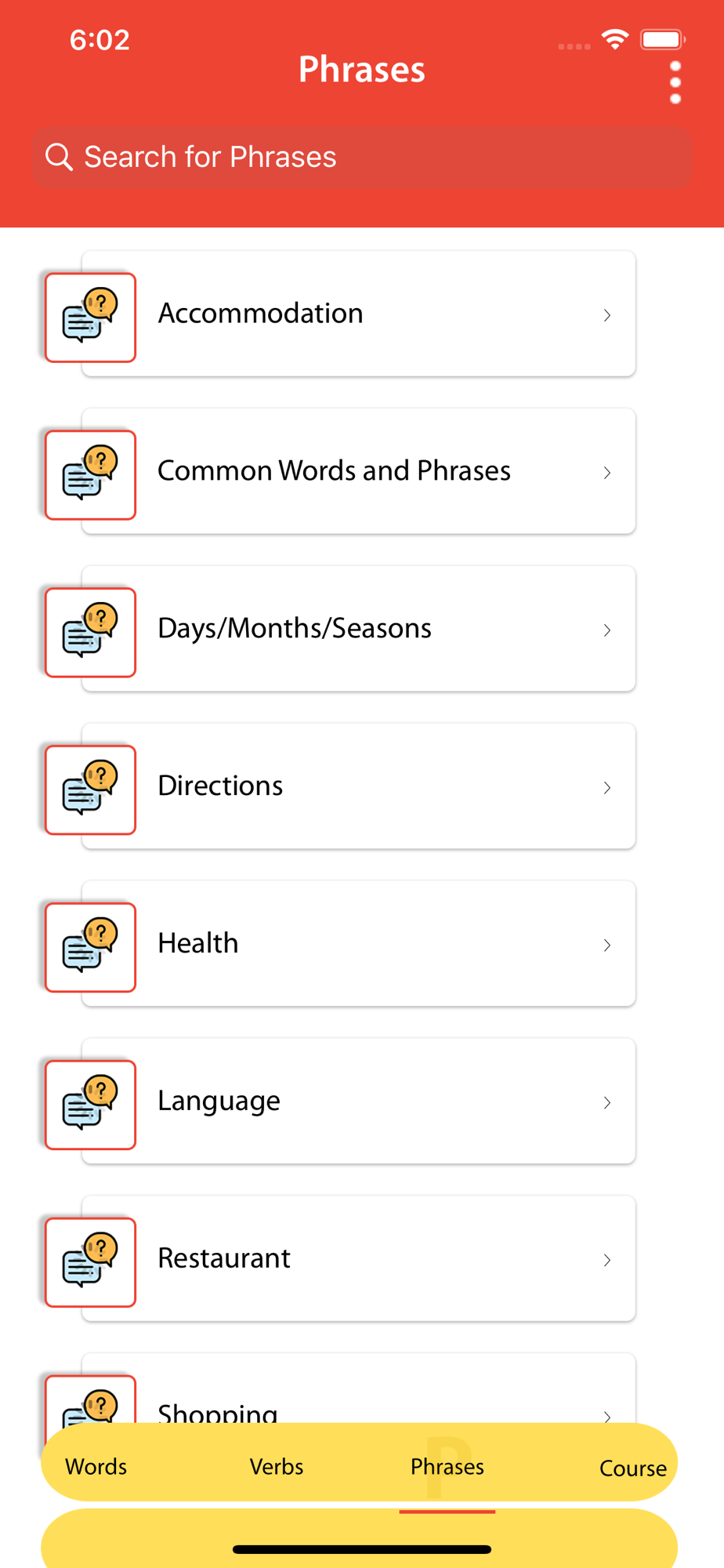
Task: Tap the Directions category icon
Action: (91, 790)
